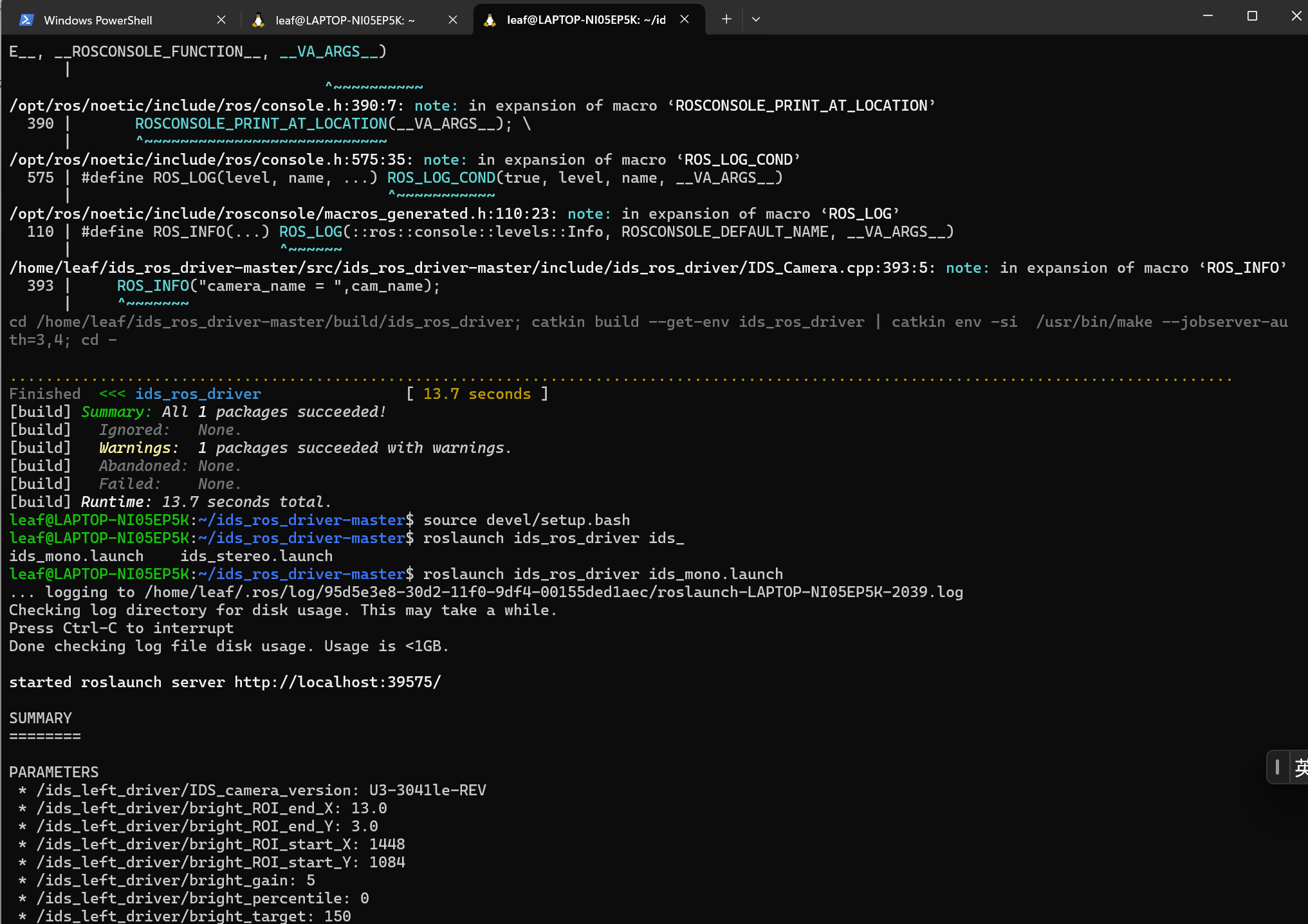
Task: Click the ids_ros_driver name on Finished line
Action: (x=198, y=394)
